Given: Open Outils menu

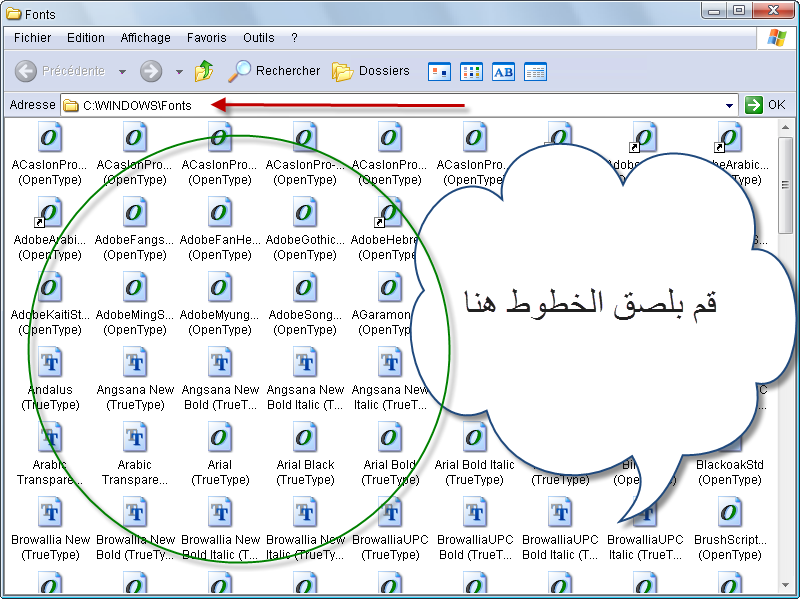Looking at the screenshot, I should point(259,38).
